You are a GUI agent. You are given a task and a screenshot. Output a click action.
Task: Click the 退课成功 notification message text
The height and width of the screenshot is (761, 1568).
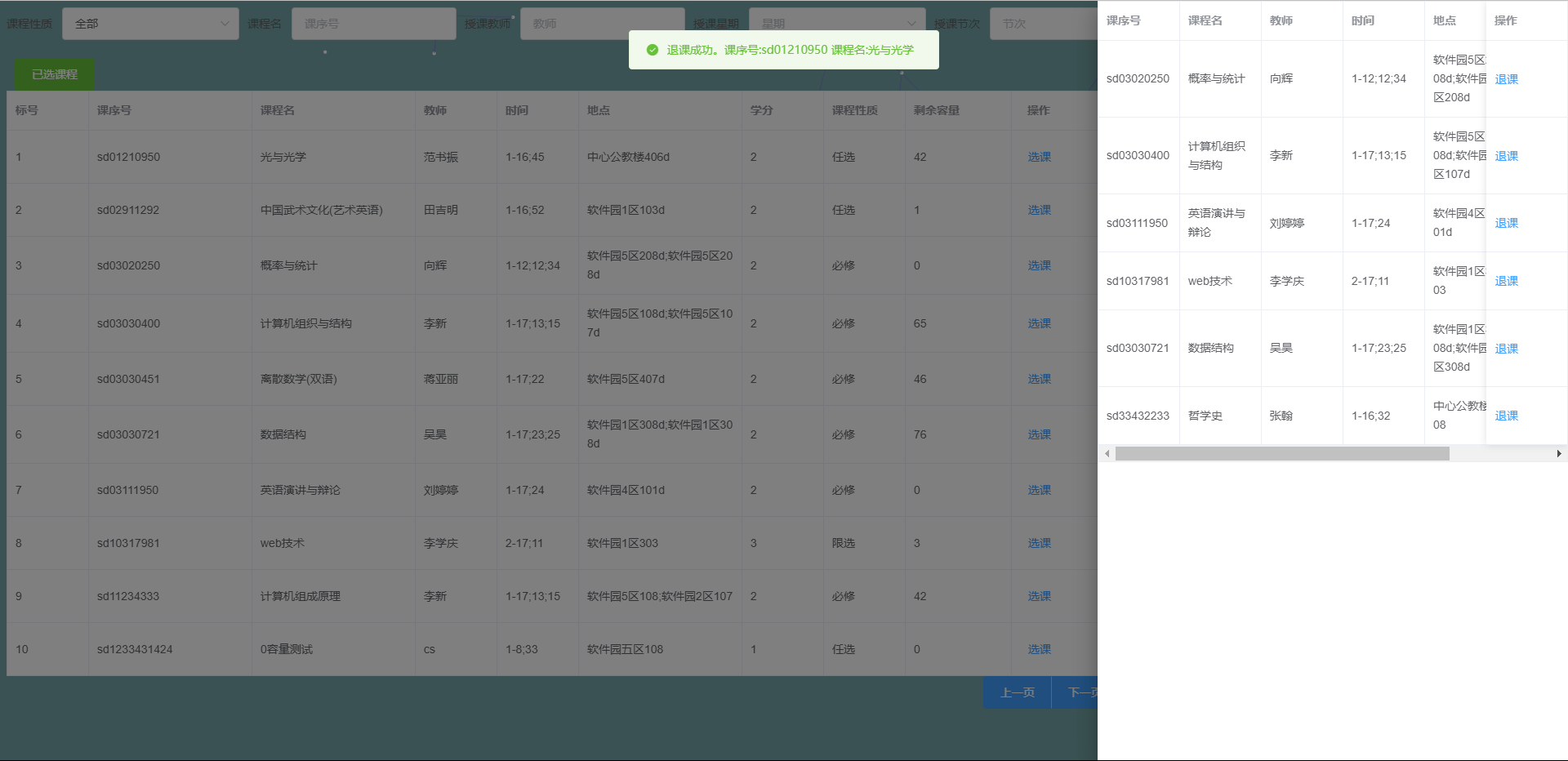pos(790,50)
